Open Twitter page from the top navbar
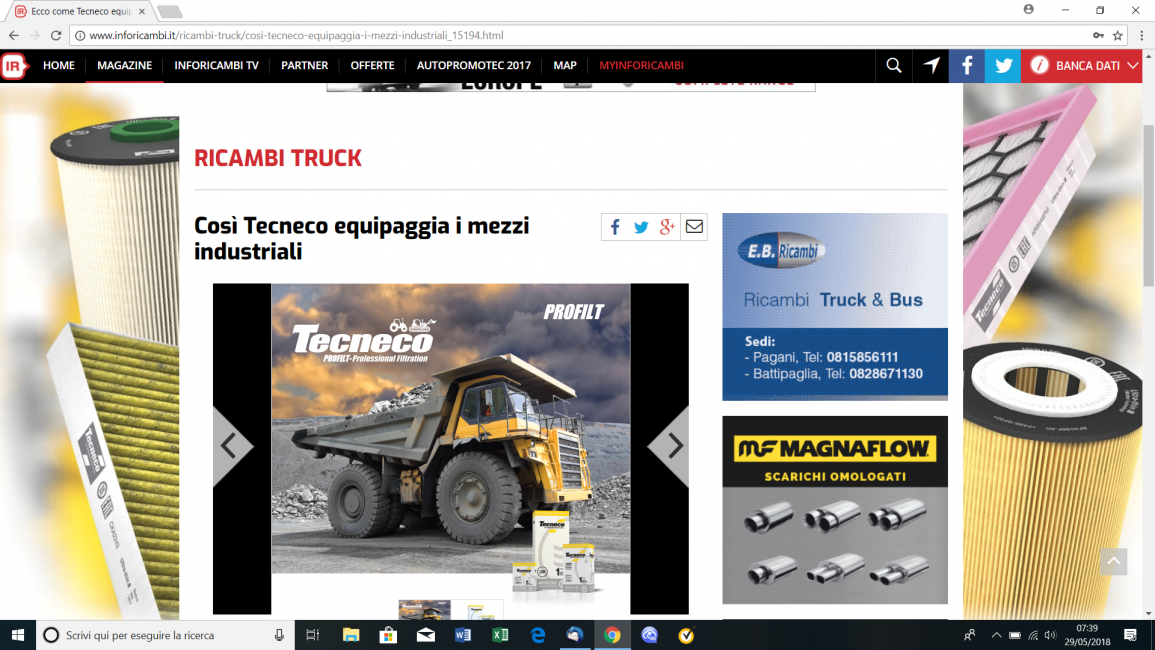The height and width of the screenshot is (650, 1155). point(1003,66)
